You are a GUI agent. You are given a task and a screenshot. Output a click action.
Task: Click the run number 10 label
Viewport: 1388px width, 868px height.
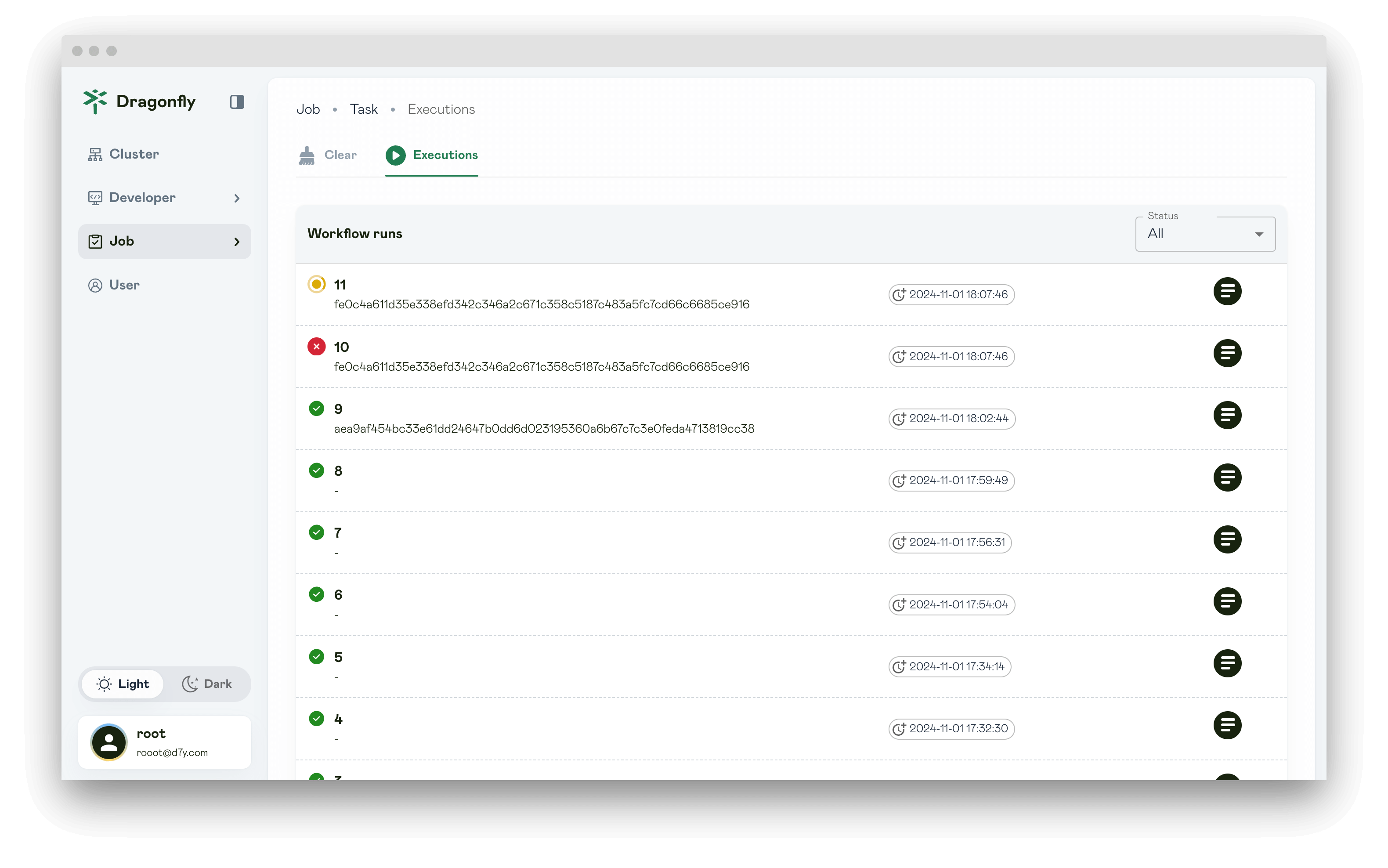click(342, 347)
